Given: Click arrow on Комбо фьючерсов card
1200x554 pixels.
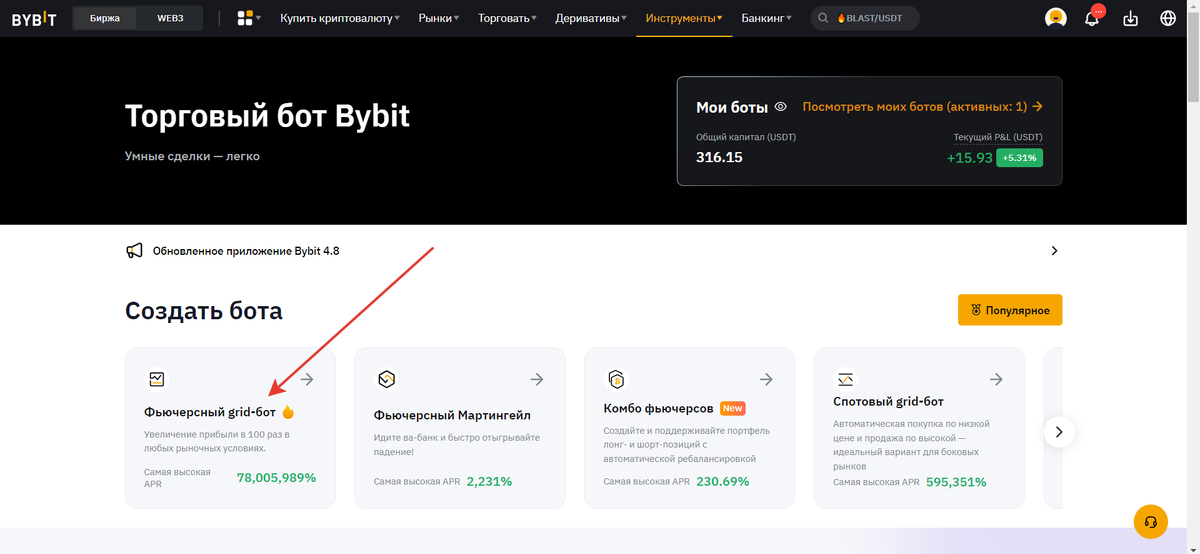Looking at the screenshot, I should [766, 379].
